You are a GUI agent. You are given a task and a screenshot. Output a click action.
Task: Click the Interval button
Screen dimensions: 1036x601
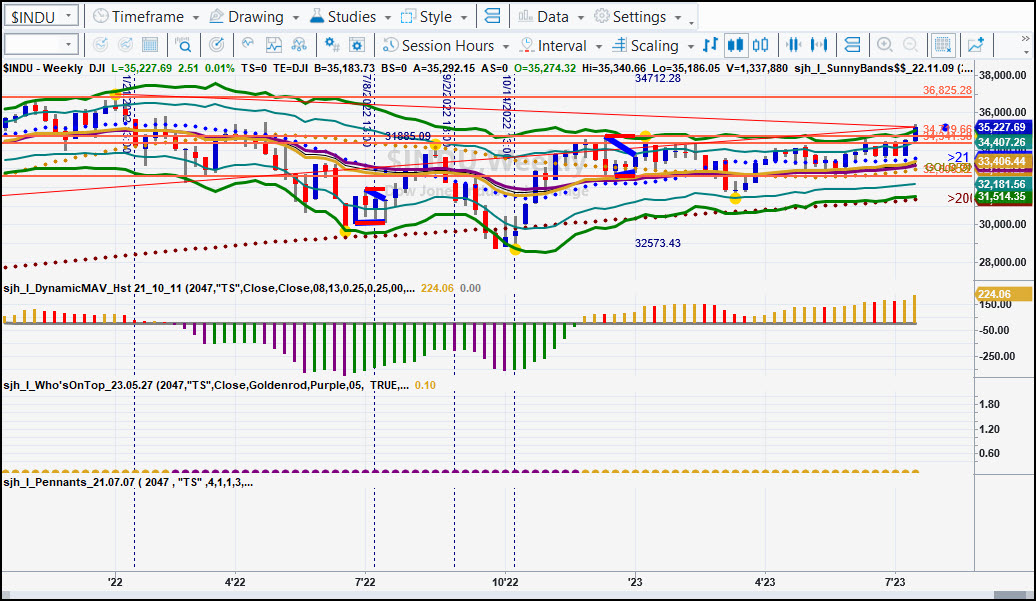(x=554, y=46)
